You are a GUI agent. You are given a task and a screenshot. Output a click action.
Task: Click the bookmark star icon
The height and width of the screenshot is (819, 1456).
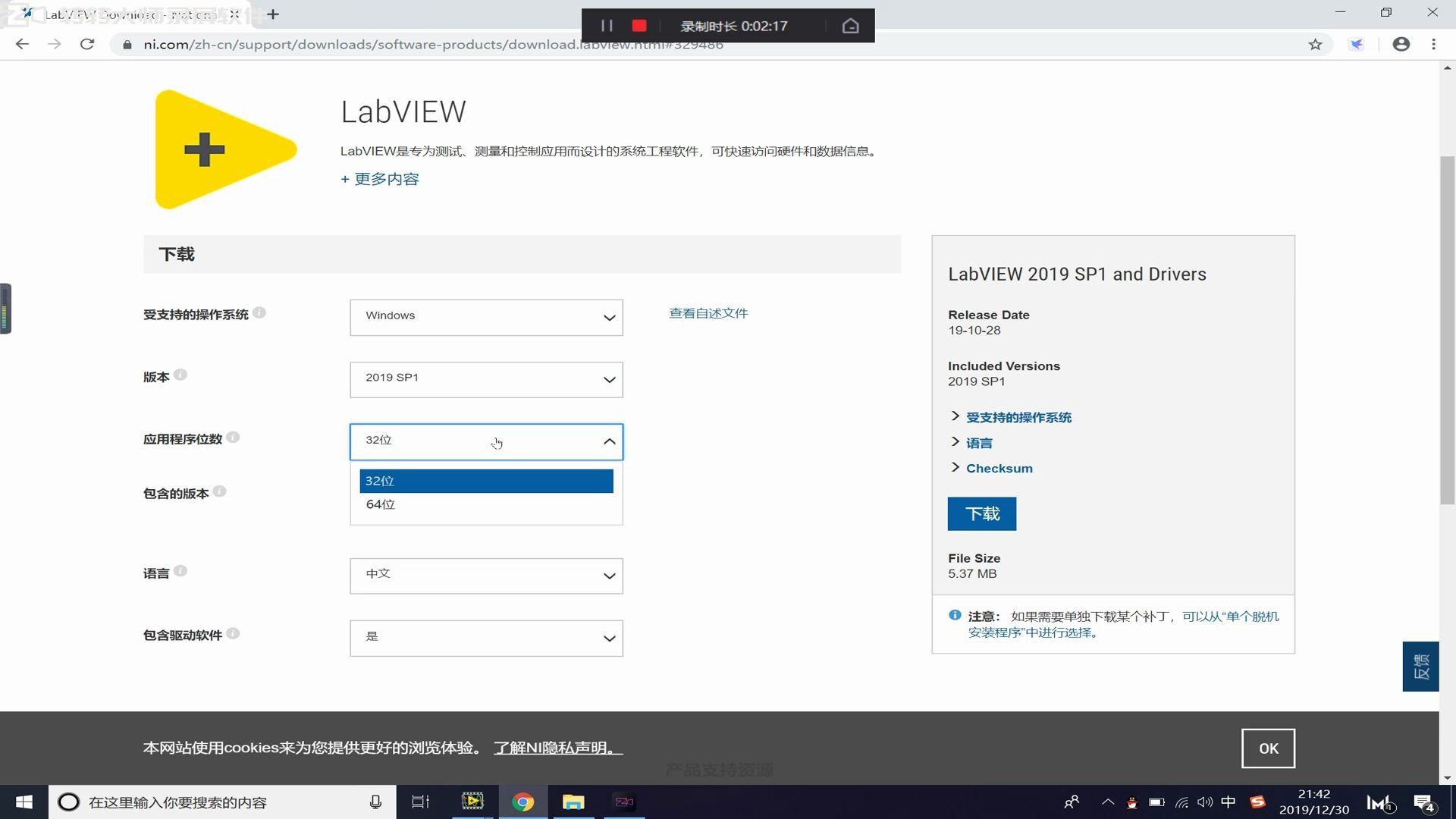[x=1315, y=45]
